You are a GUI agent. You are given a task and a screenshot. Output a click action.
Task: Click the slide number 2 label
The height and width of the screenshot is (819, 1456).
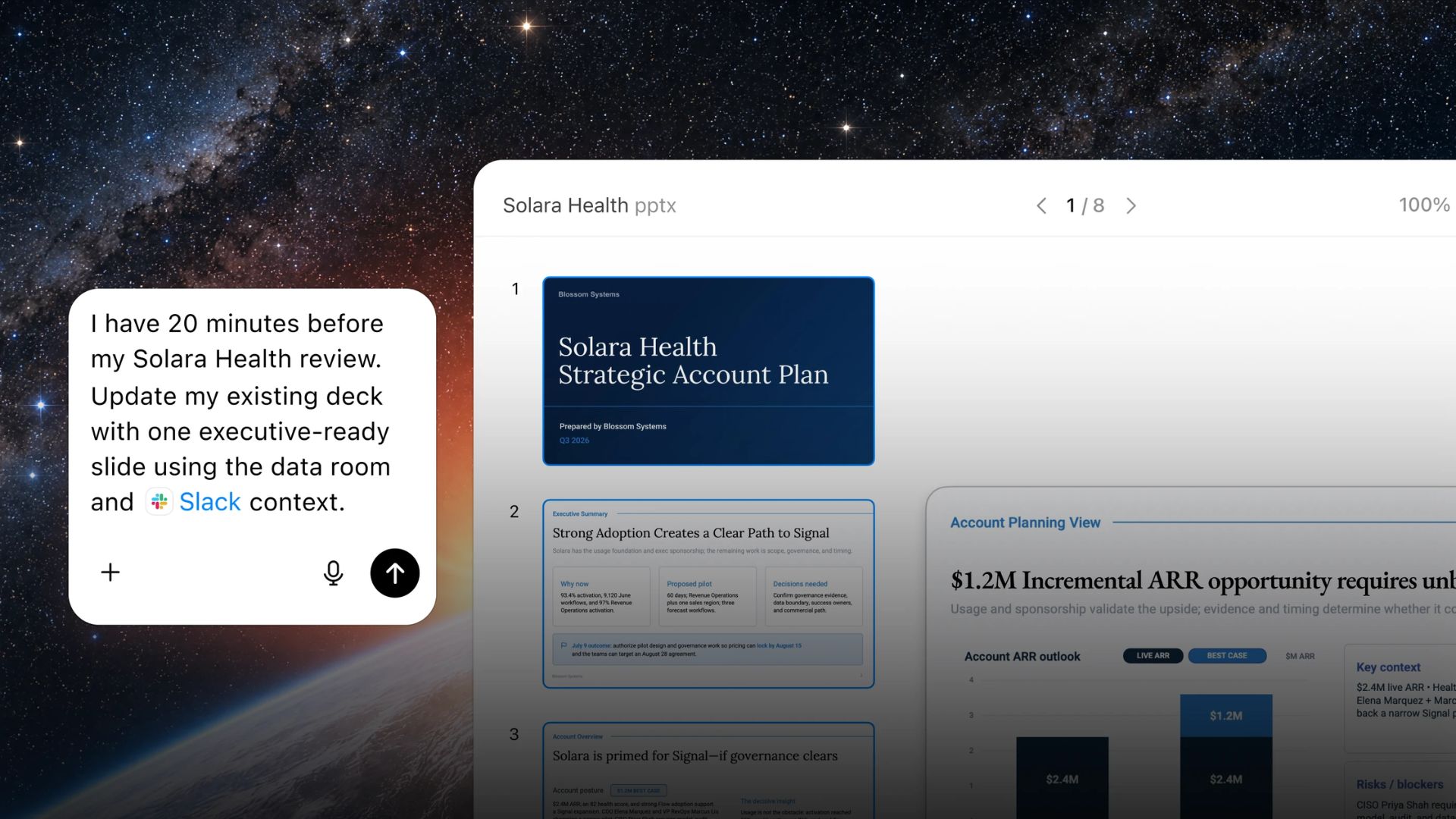point(514,512)
